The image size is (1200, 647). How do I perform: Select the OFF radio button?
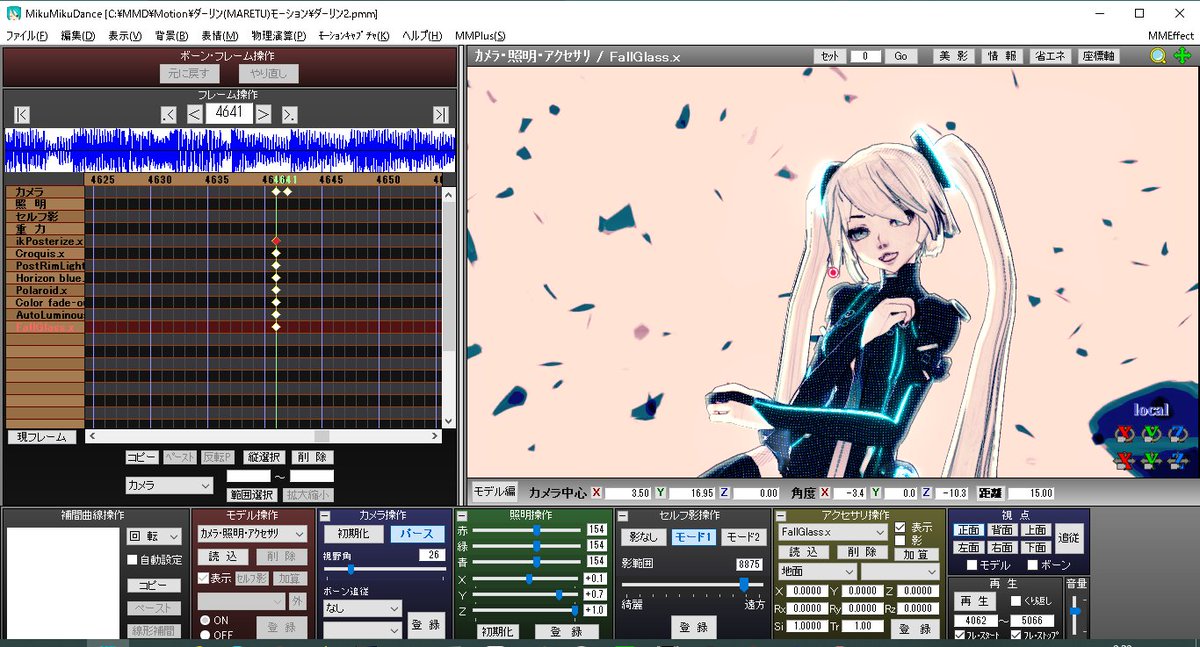pos(205,635)
